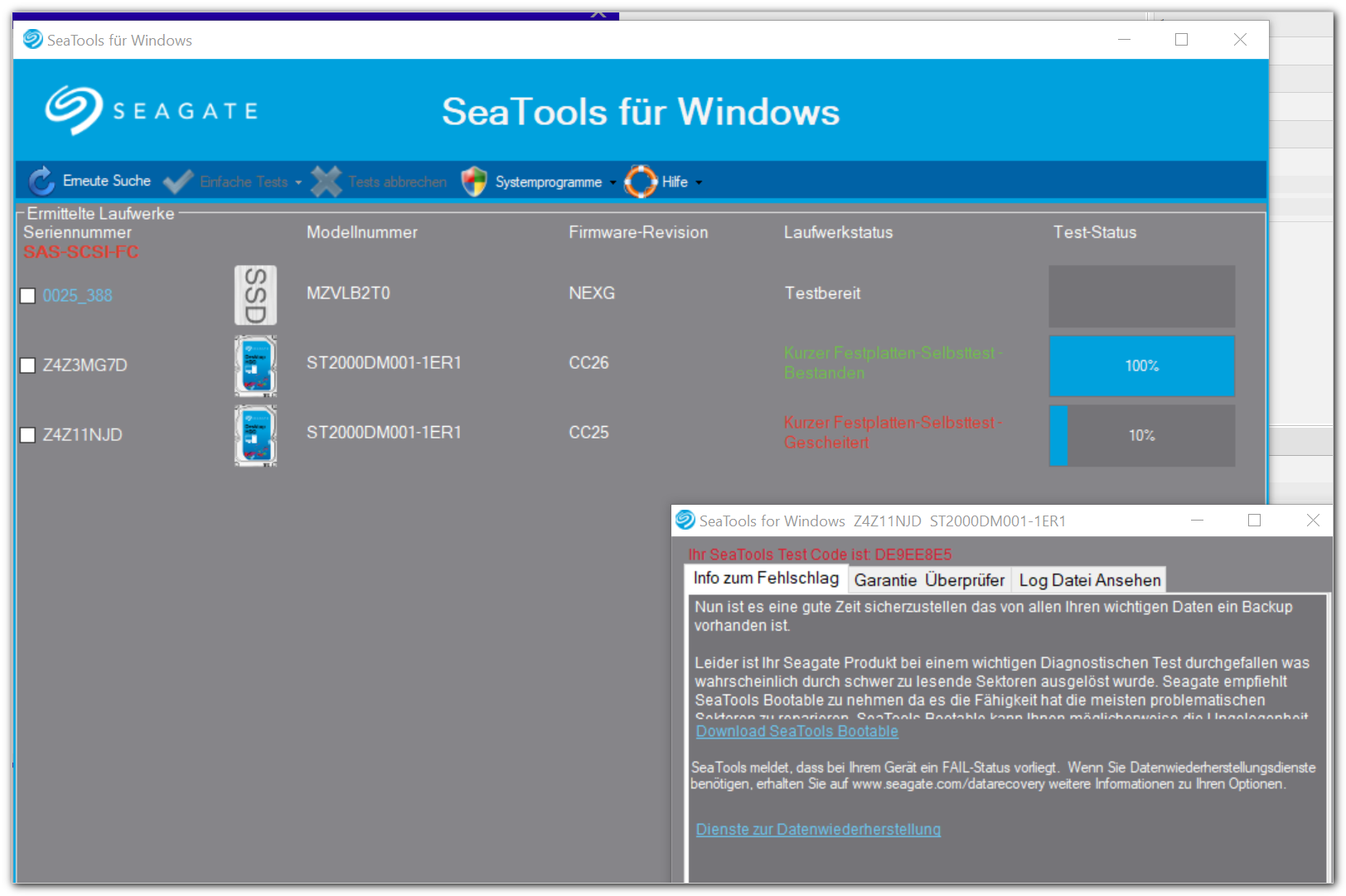1346x896 pixels.
Task: Click the Laufwerkstatus column header
Action: pos(839,233)
